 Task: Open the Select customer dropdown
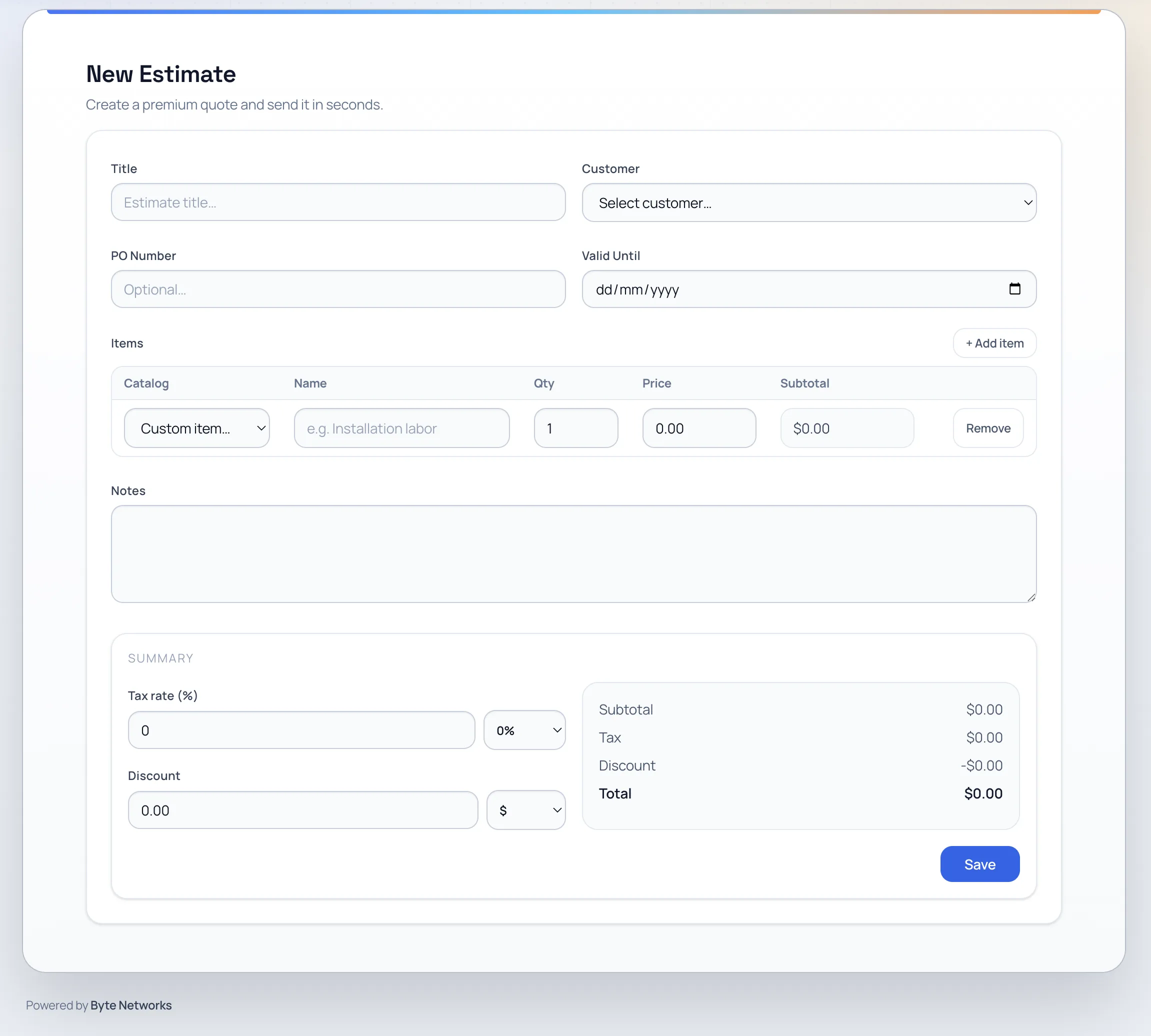(x=808, y=202)
